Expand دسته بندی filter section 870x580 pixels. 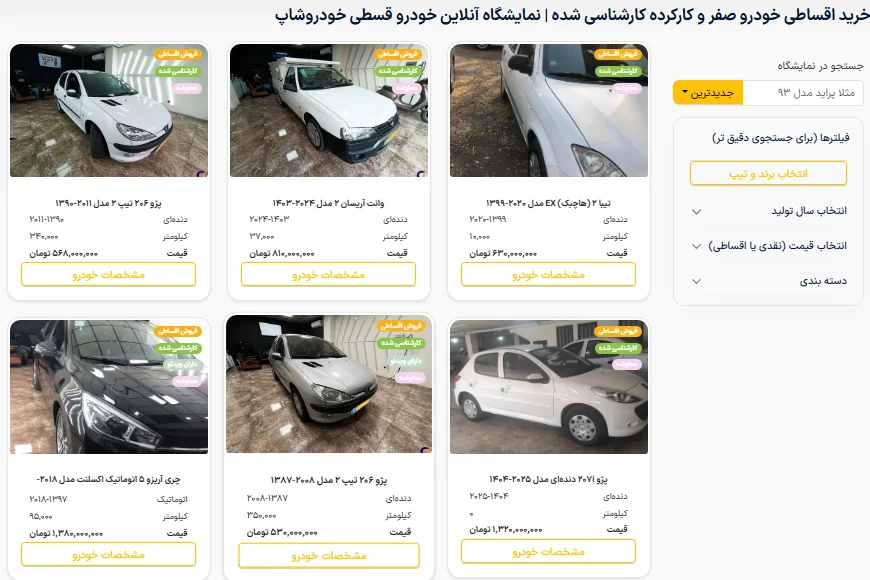768,281
